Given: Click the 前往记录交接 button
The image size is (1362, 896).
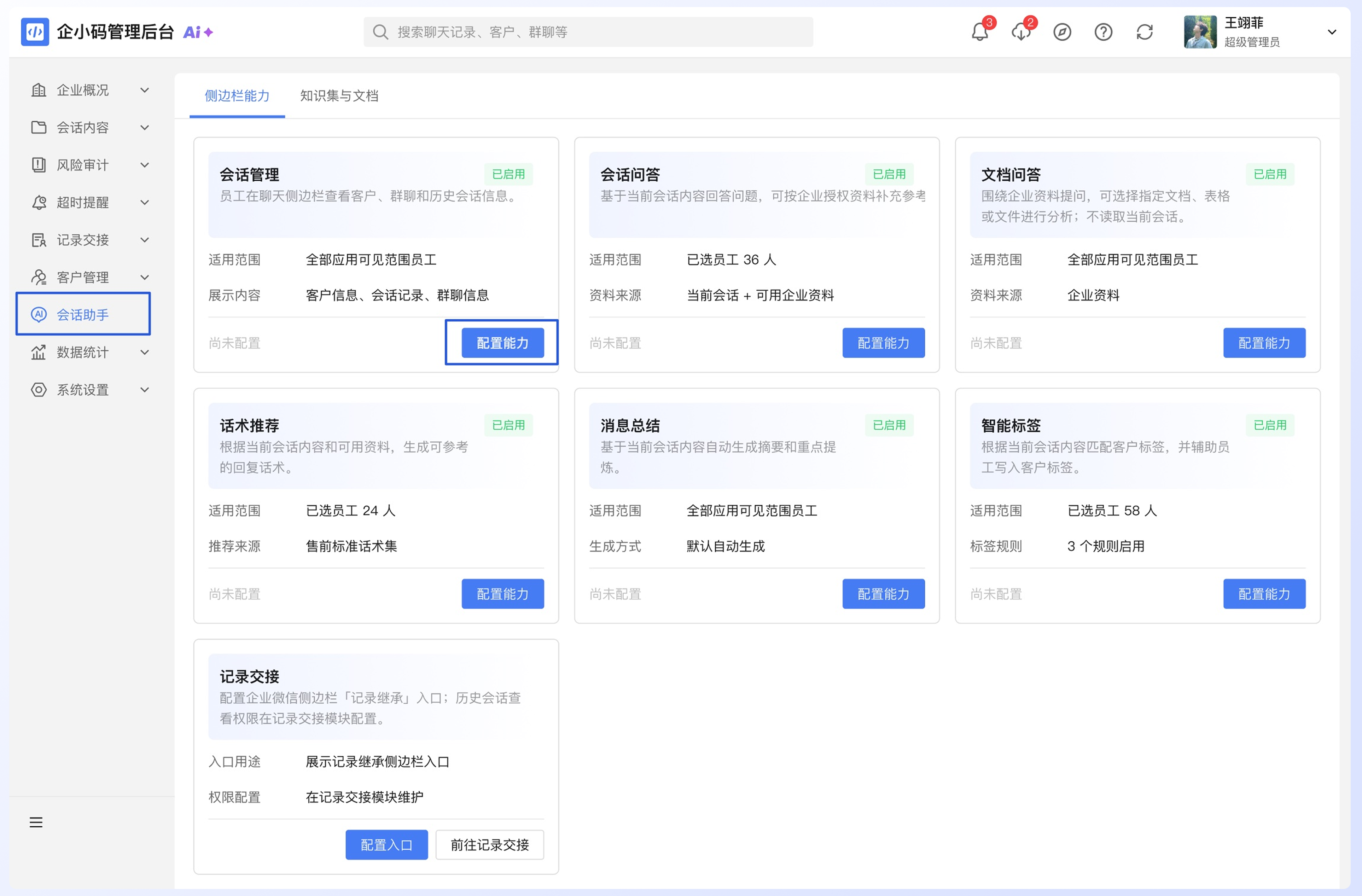Looking at the screenshot, I should point(489,844).
